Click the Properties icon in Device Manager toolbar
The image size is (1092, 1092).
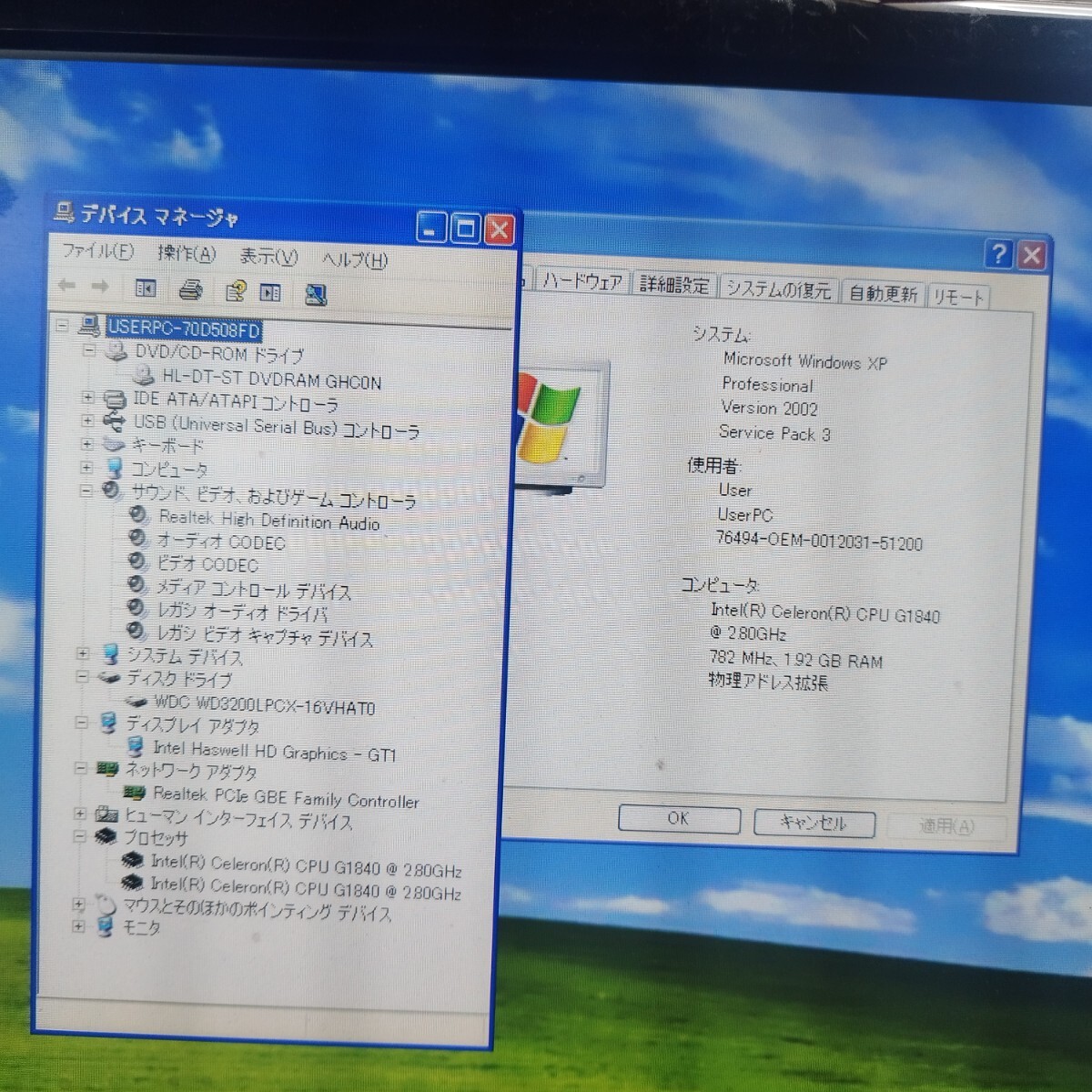[236, 291]
